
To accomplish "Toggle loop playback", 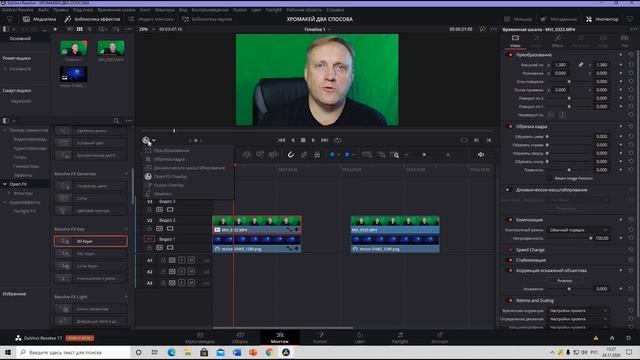I will pos(338,140).
